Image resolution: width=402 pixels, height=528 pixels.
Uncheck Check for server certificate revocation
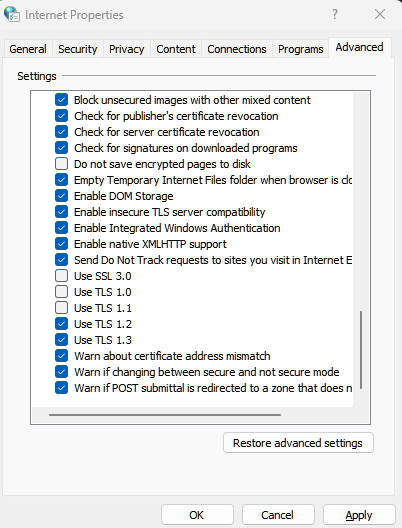[x=61, y=132]
